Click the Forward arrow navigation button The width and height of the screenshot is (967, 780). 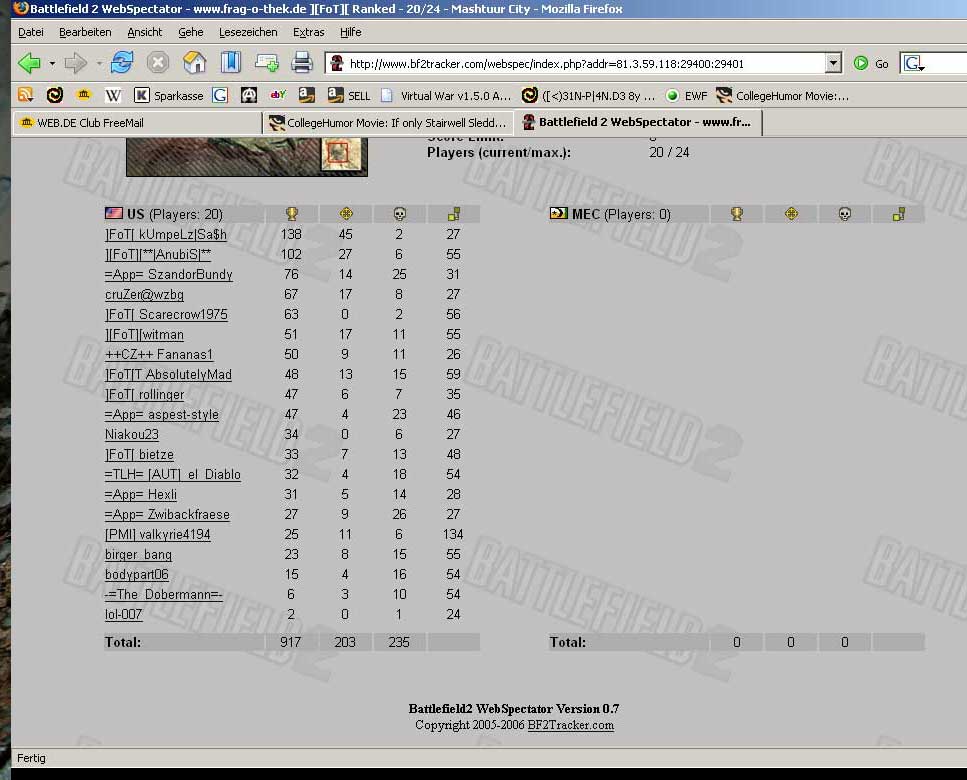(x=75, y=63)
